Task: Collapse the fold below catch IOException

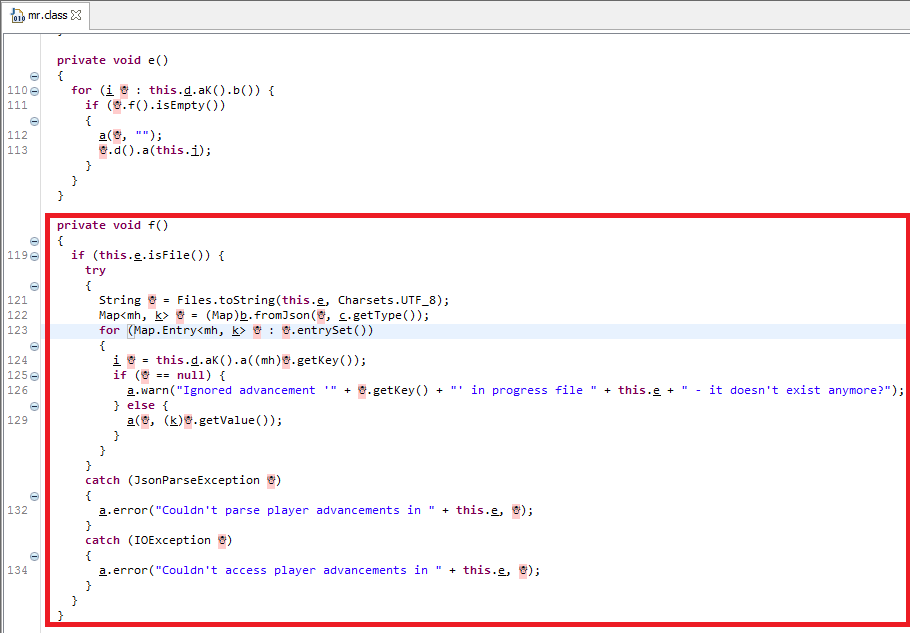Action: coord(34,556)
